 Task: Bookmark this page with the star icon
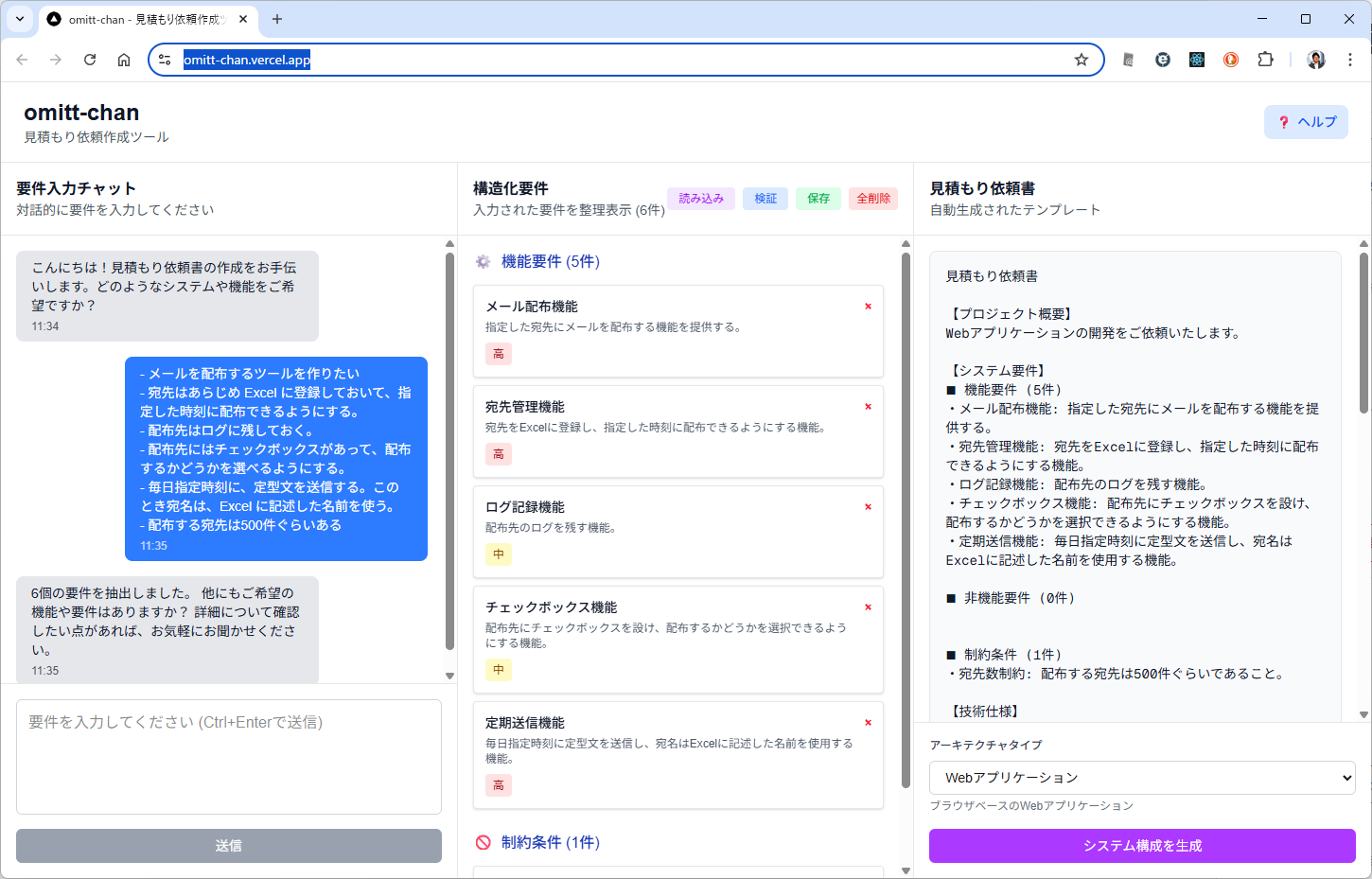pyautogui.click(x=1082, y=60)
